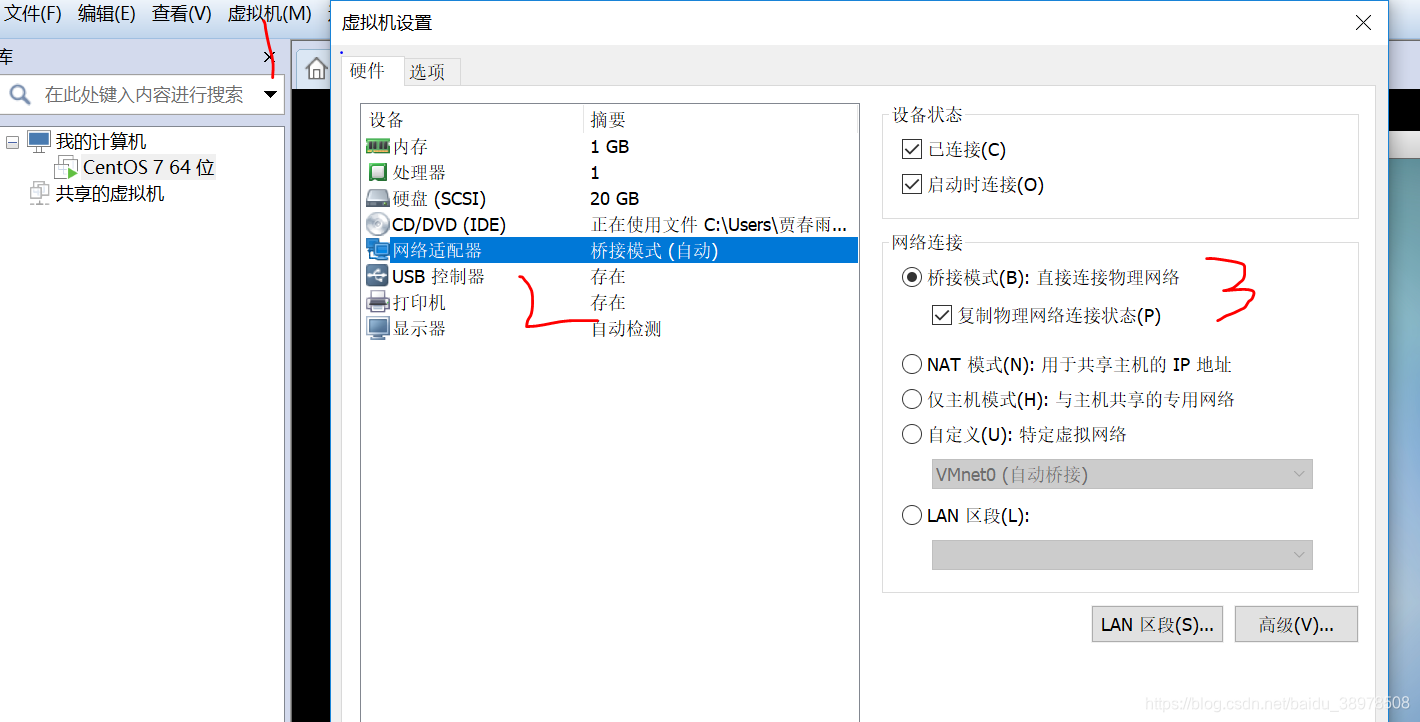Open the View (查看) menu
This screenshot has width=1420, height=722.
[182, 14]
